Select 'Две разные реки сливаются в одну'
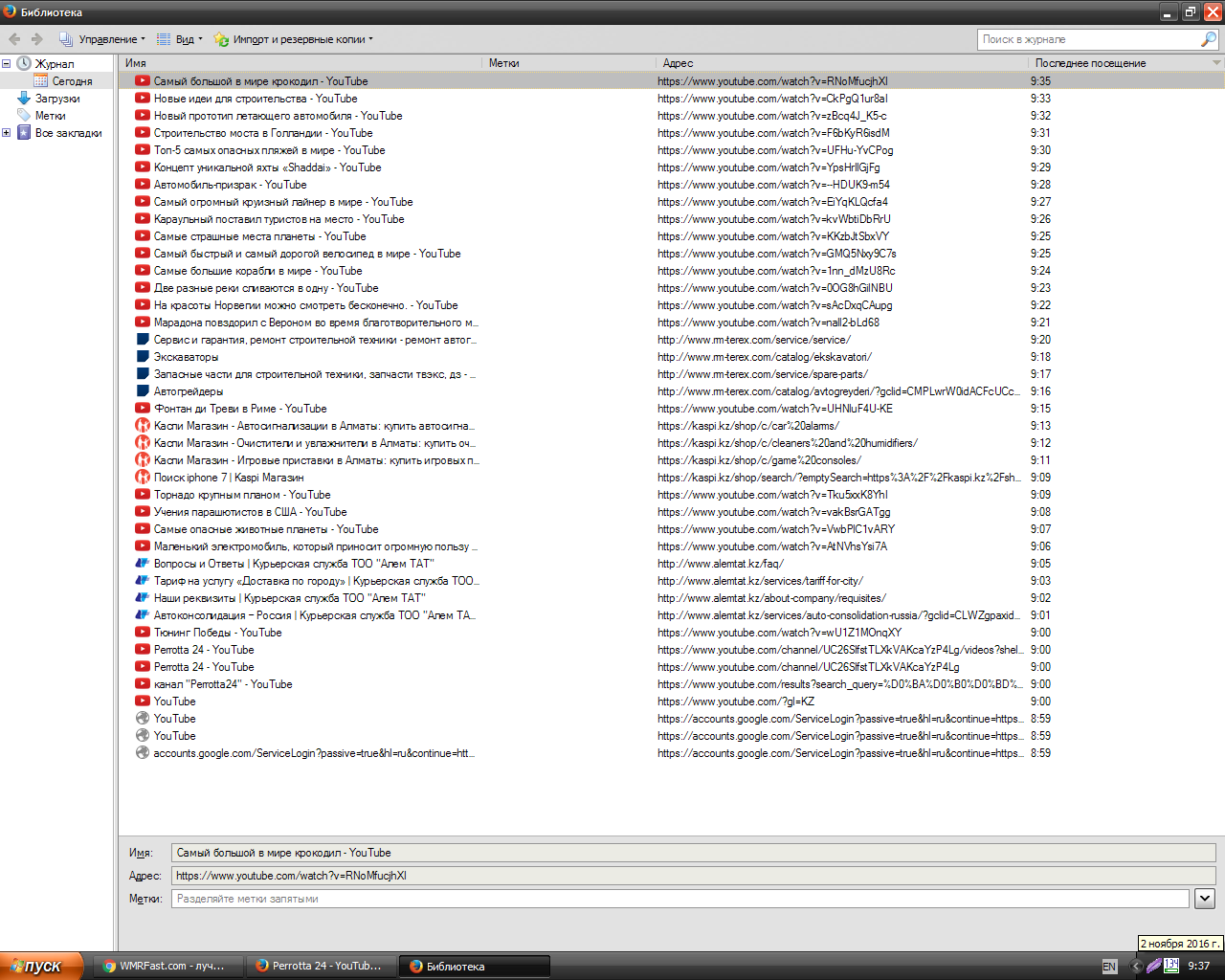The width and height of the screenshot is (1225, 980). click(x=672, y=288)
